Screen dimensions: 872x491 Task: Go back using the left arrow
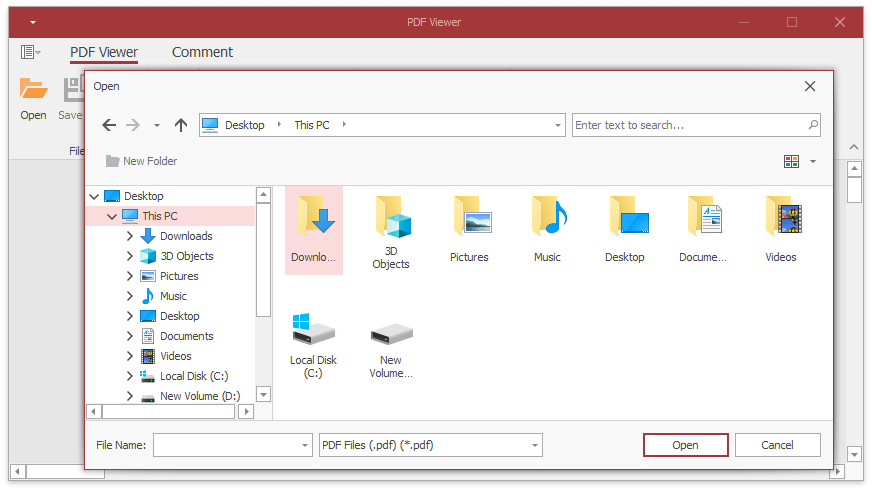pyautogui.click(x=109, y=125)
